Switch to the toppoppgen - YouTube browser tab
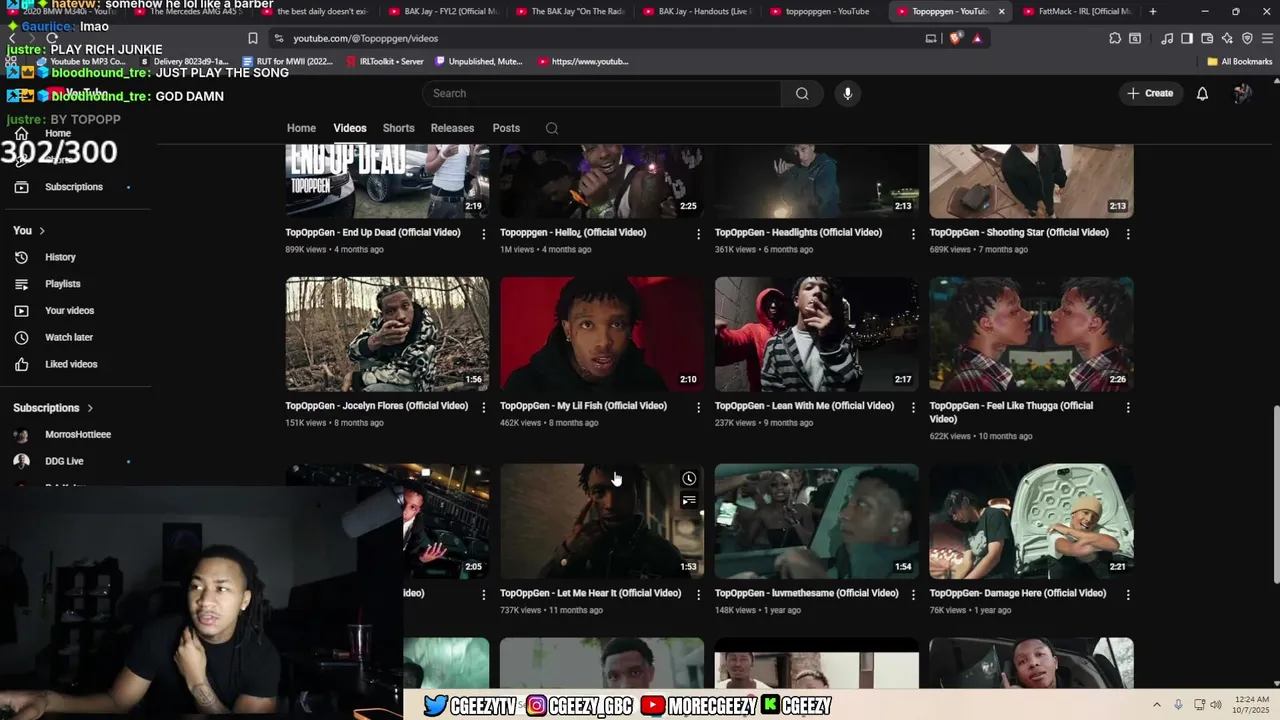This screenshot has height=720, width=1280. click(x=824, y=11)
